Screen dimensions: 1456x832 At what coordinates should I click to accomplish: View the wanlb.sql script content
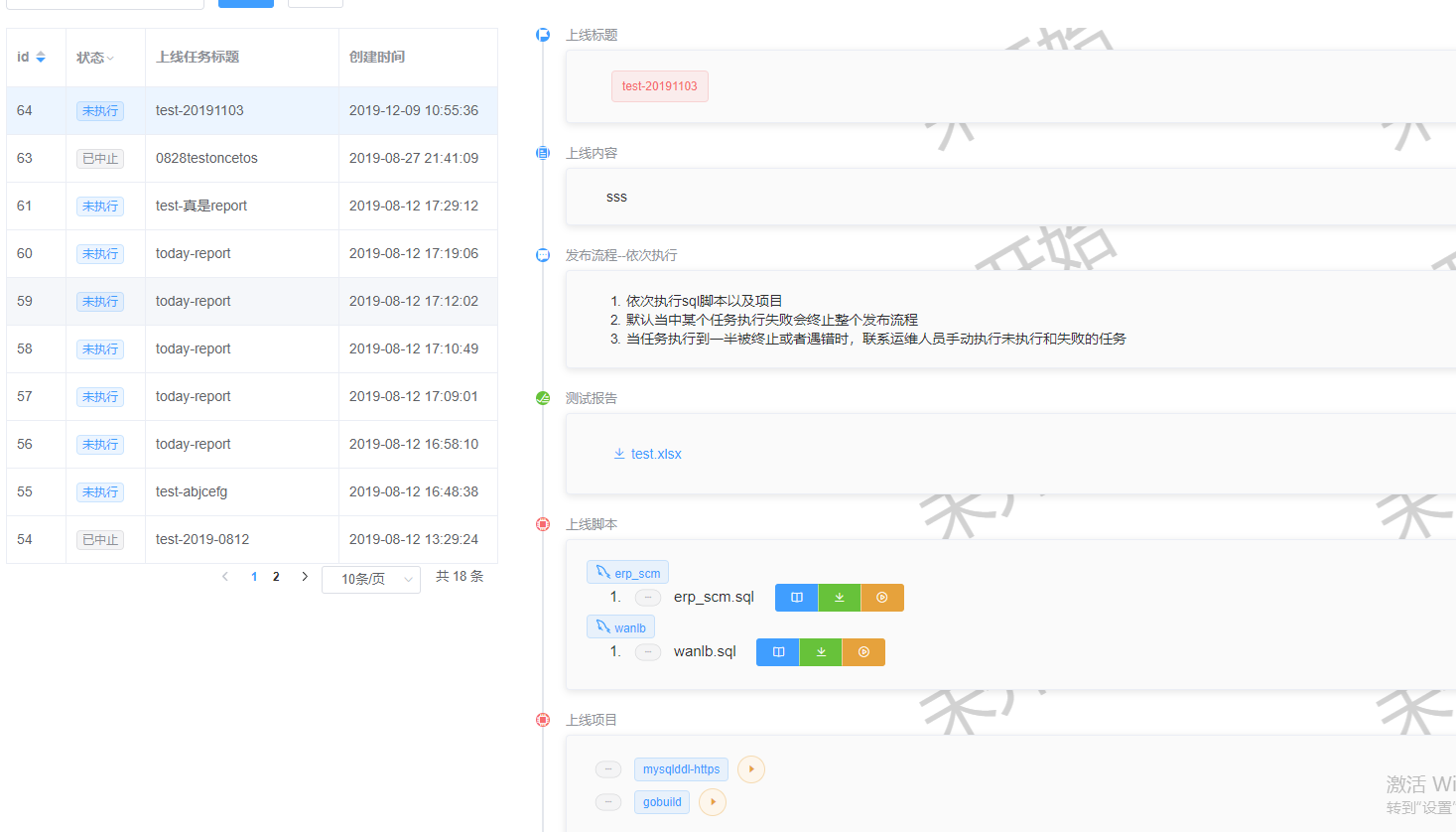pyautogui.click(x=778, y=652)
